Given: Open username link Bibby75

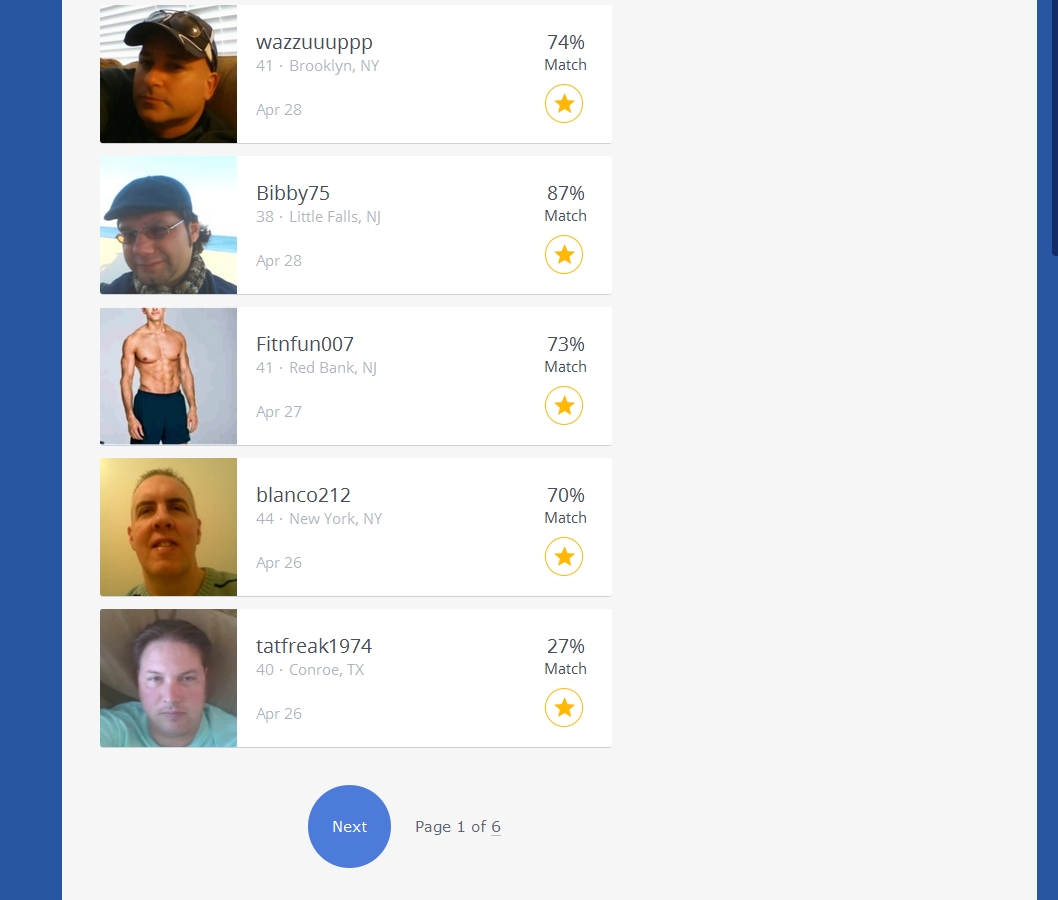Looking at the screenshot, I should point(293,193).
